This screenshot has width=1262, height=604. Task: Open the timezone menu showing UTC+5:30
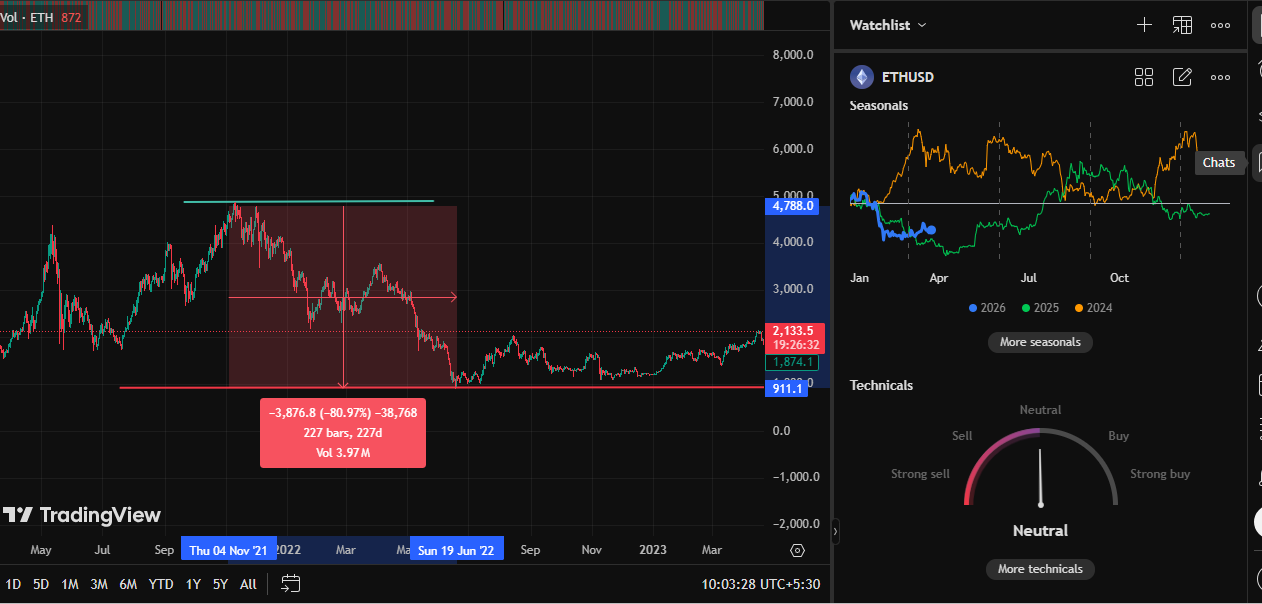pos(761,583)
